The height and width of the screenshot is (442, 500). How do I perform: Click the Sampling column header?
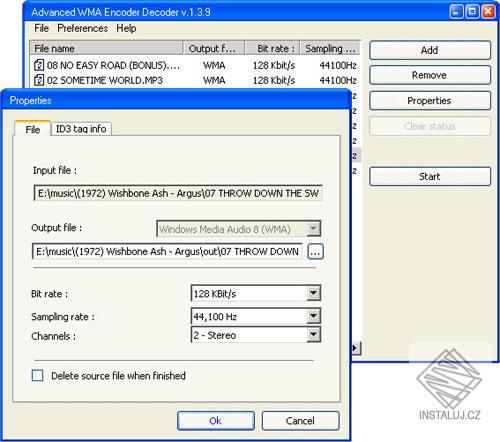tap(330, 48)
